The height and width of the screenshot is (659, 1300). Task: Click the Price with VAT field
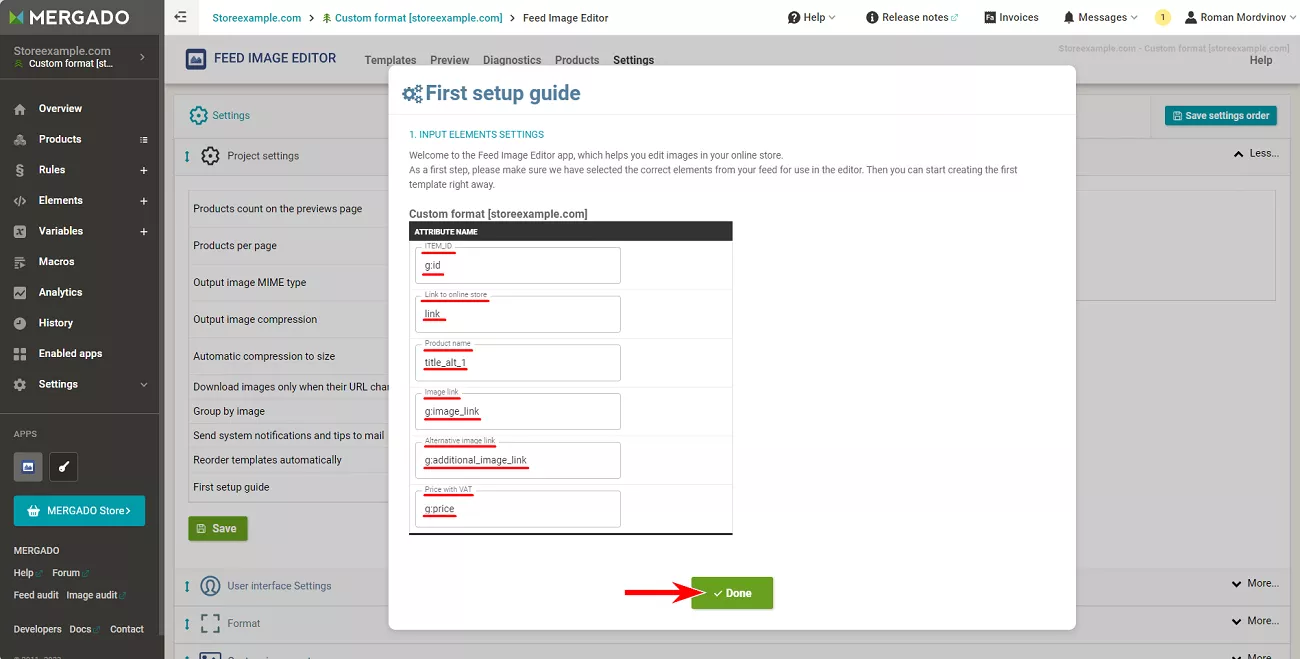(x=518, y=509)
